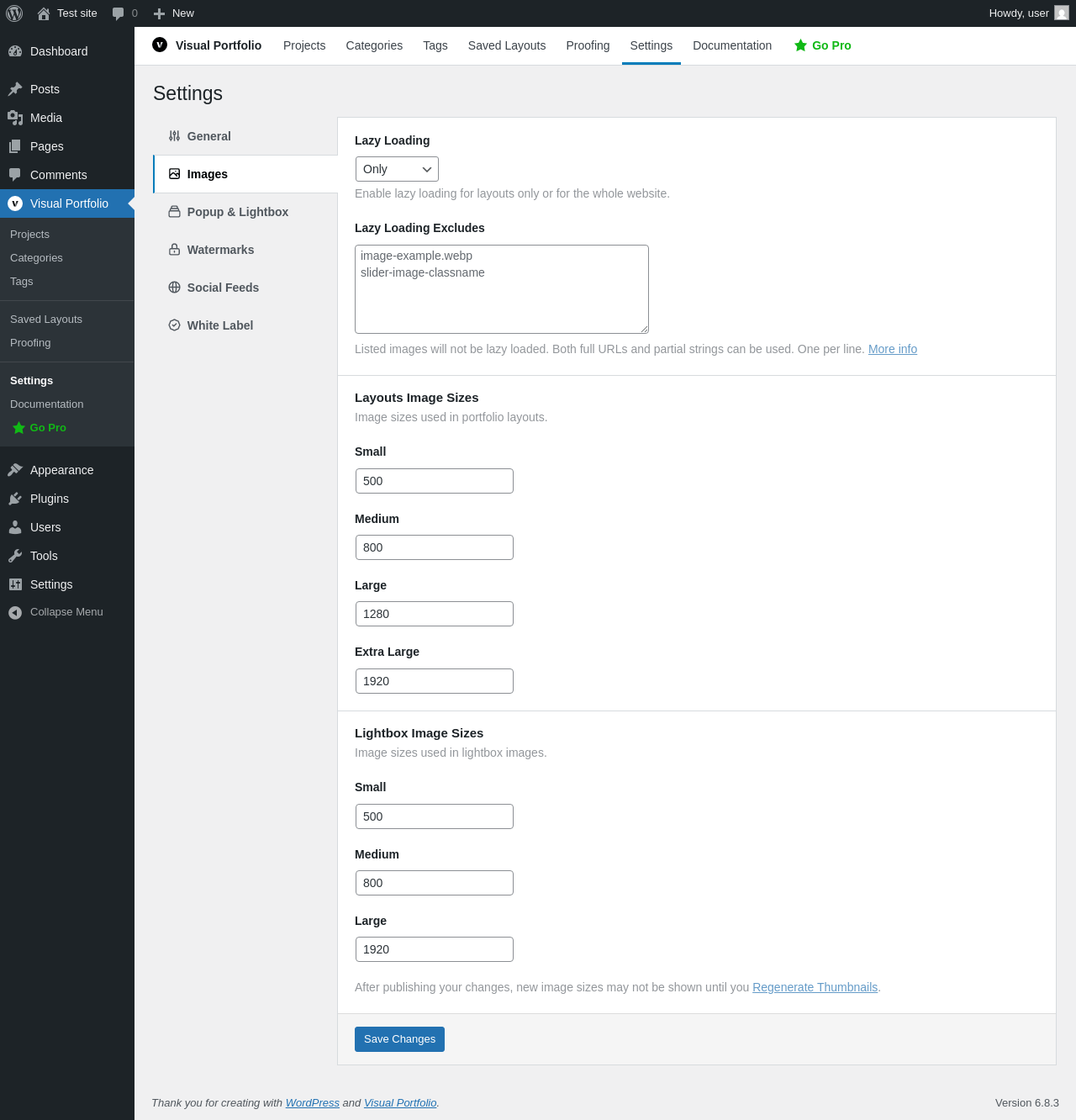The height and width of the screenshot is (1120, 1076).
Task: Click the Tools wrench icon
Action: 15,556
